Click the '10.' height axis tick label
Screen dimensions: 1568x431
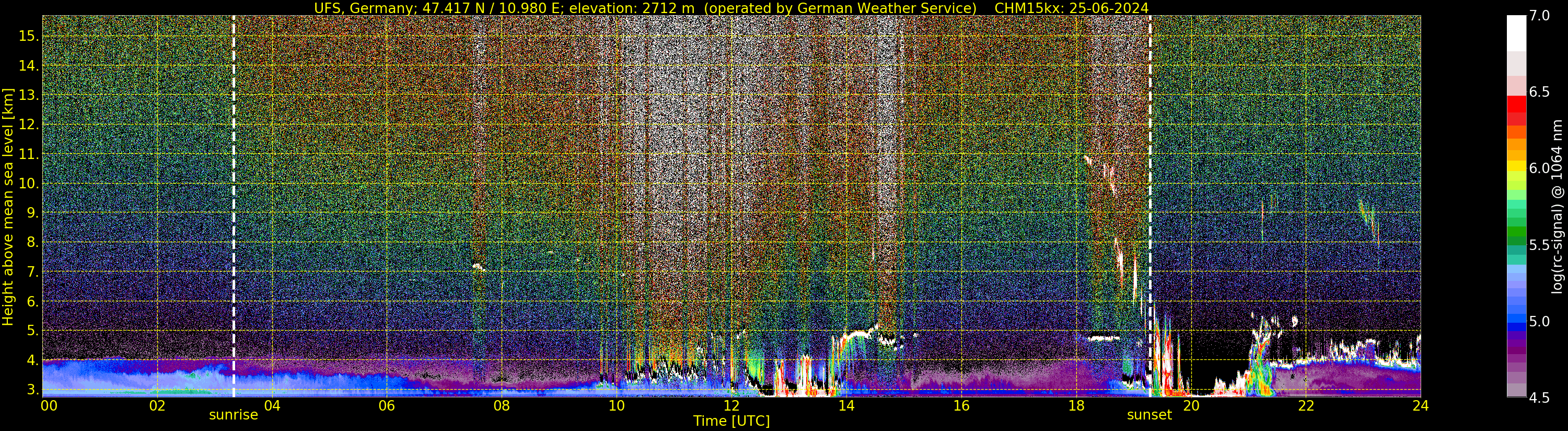pos(29,184)
